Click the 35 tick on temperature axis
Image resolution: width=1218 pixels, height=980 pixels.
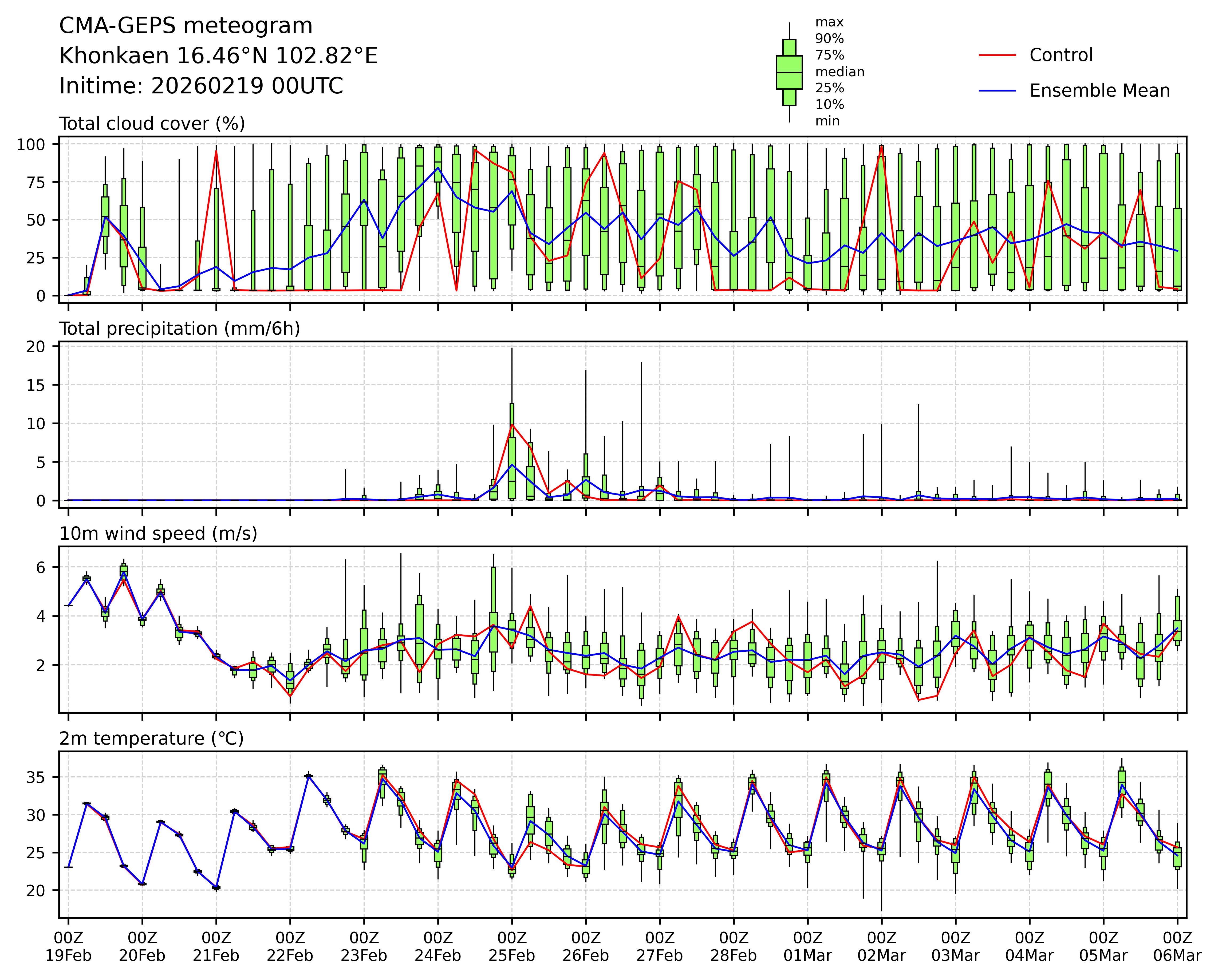click(36, 777)
